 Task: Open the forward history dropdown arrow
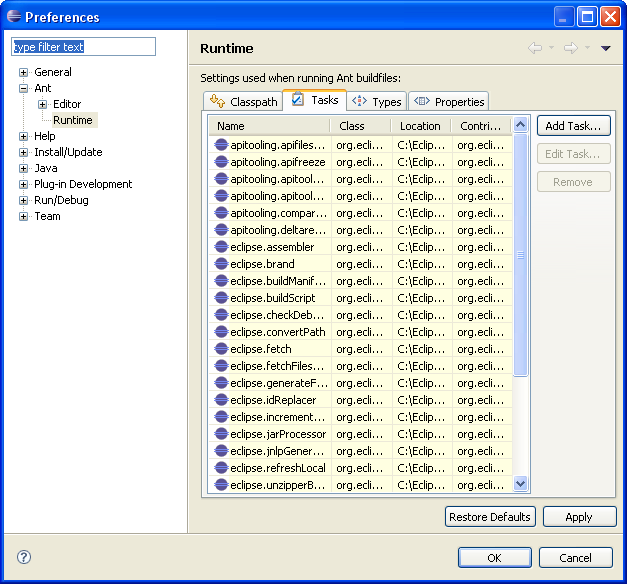point(587,48)
